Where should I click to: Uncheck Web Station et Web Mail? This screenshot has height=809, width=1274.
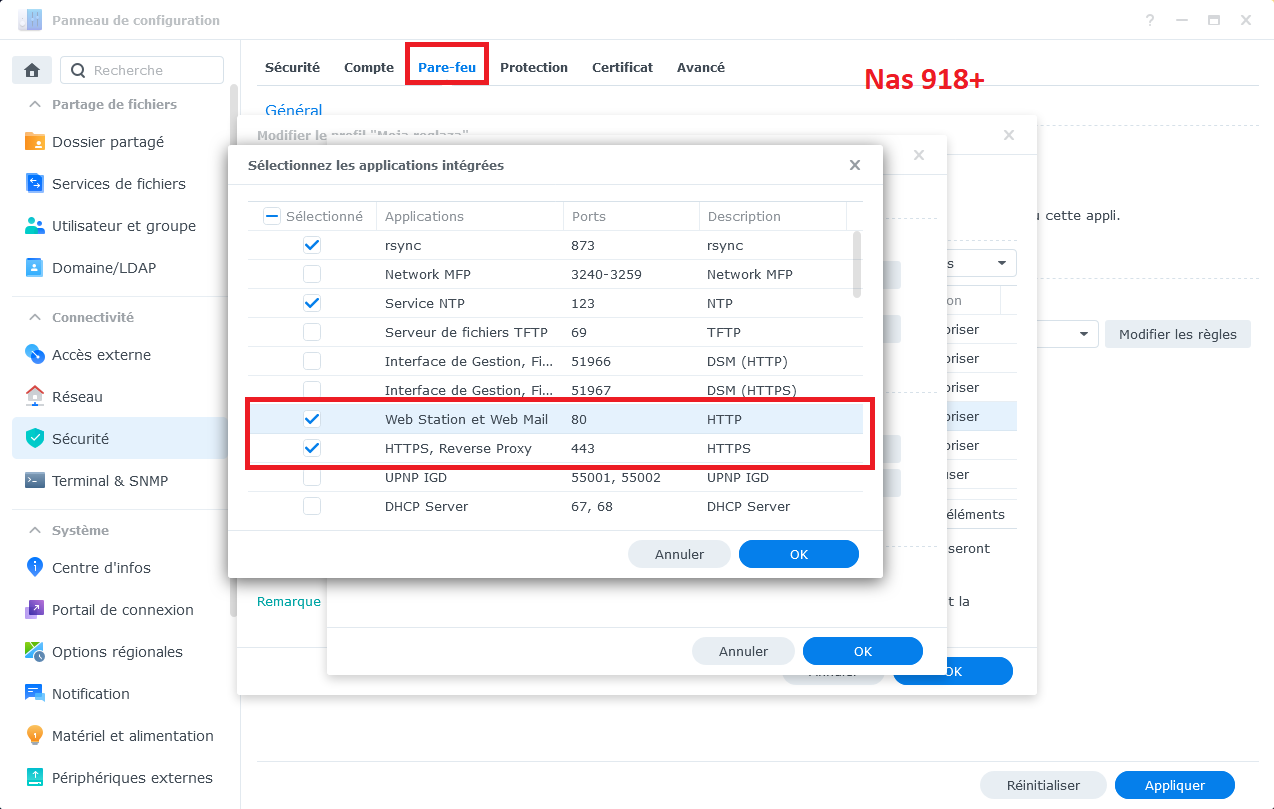312,419
